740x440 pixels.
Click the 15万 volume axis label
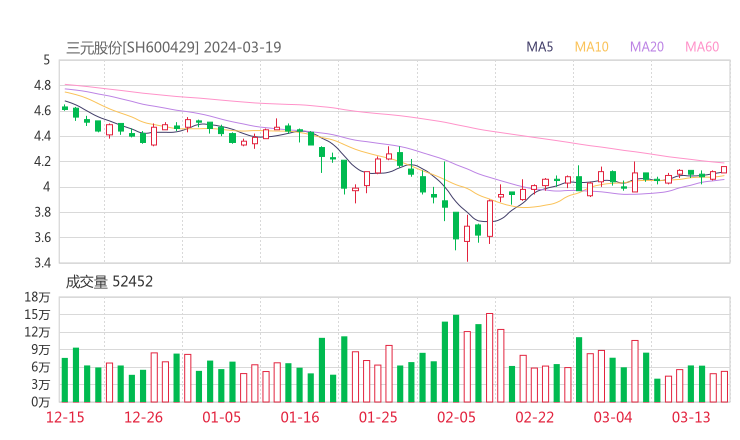pyautogui.click(x=37, y=314)
